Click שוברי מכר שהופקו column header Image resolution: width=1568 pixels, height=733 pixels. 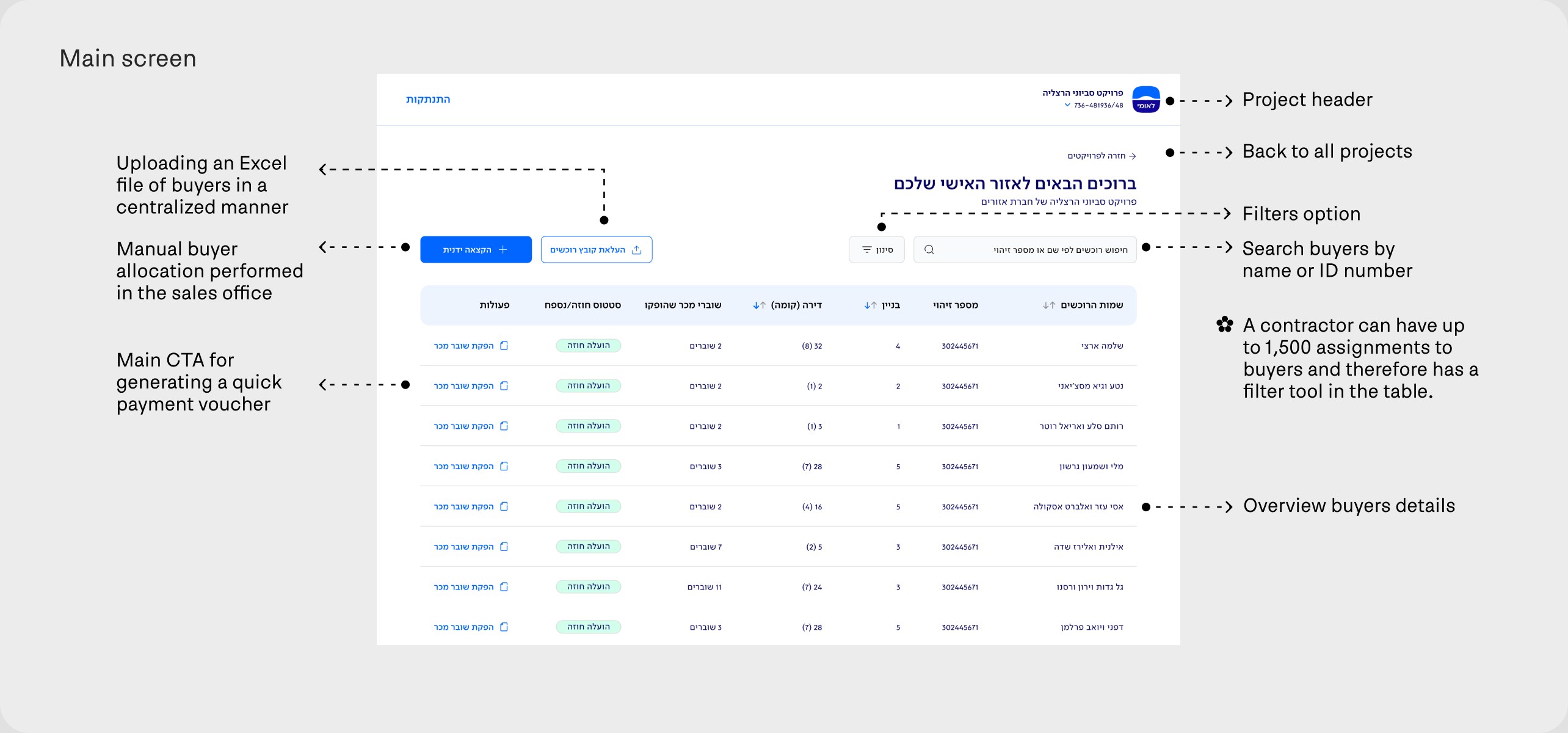coord(683,305)
